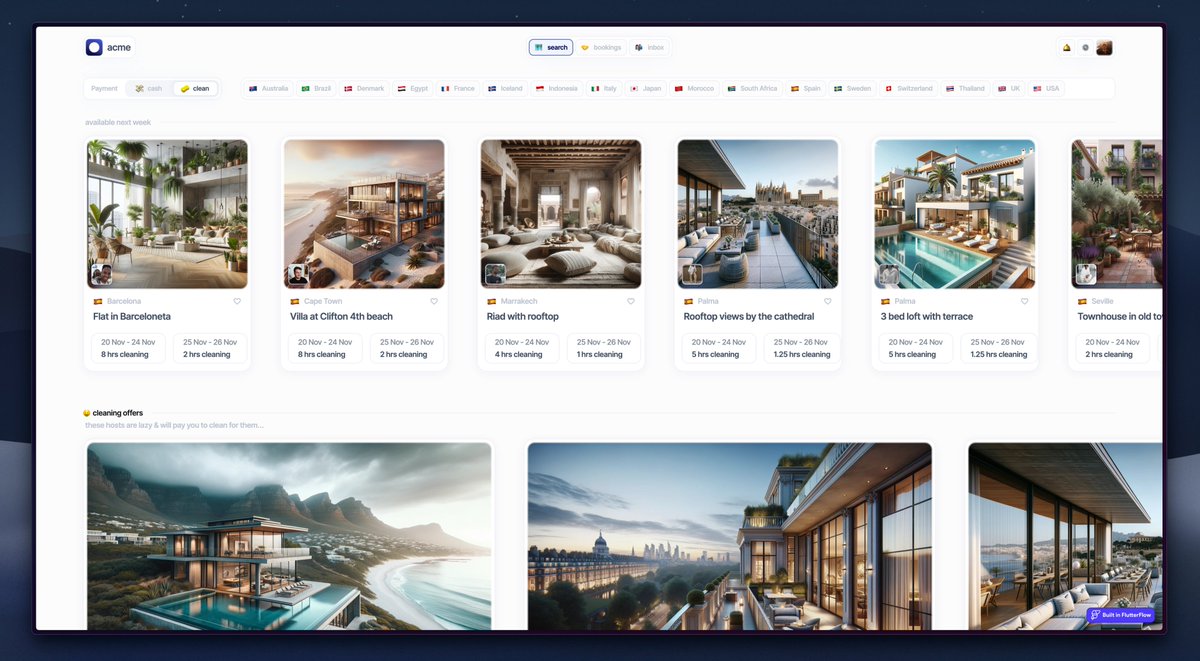Screen dimensions: 1200x661
Task: Favorite the 3 bed loft with terrace
Action: pyautogui.click(x=1024, y=301)
